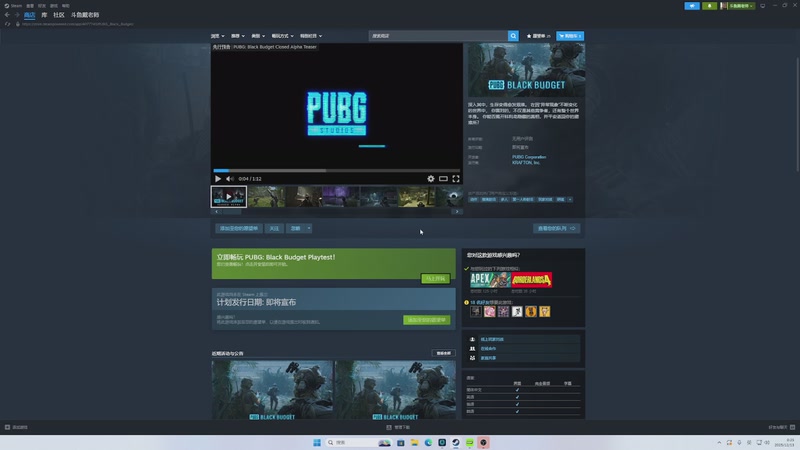Mute the trailer with the speaker icon
Screen dimensions: 800x450
click(230, 179)
